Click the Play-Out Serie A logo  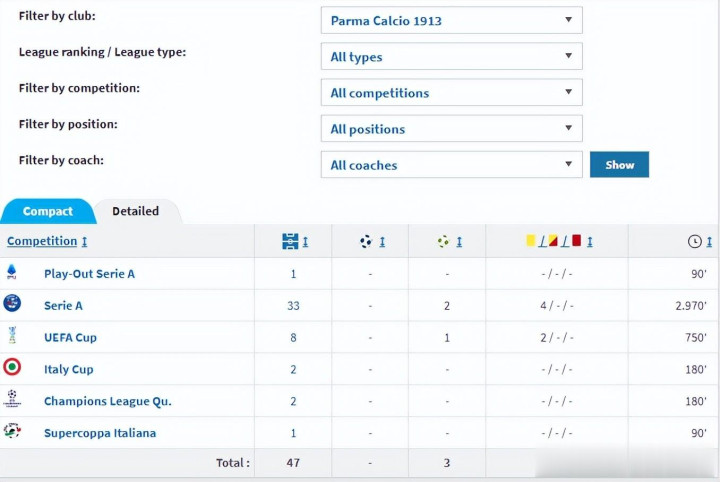coord(12,271)
